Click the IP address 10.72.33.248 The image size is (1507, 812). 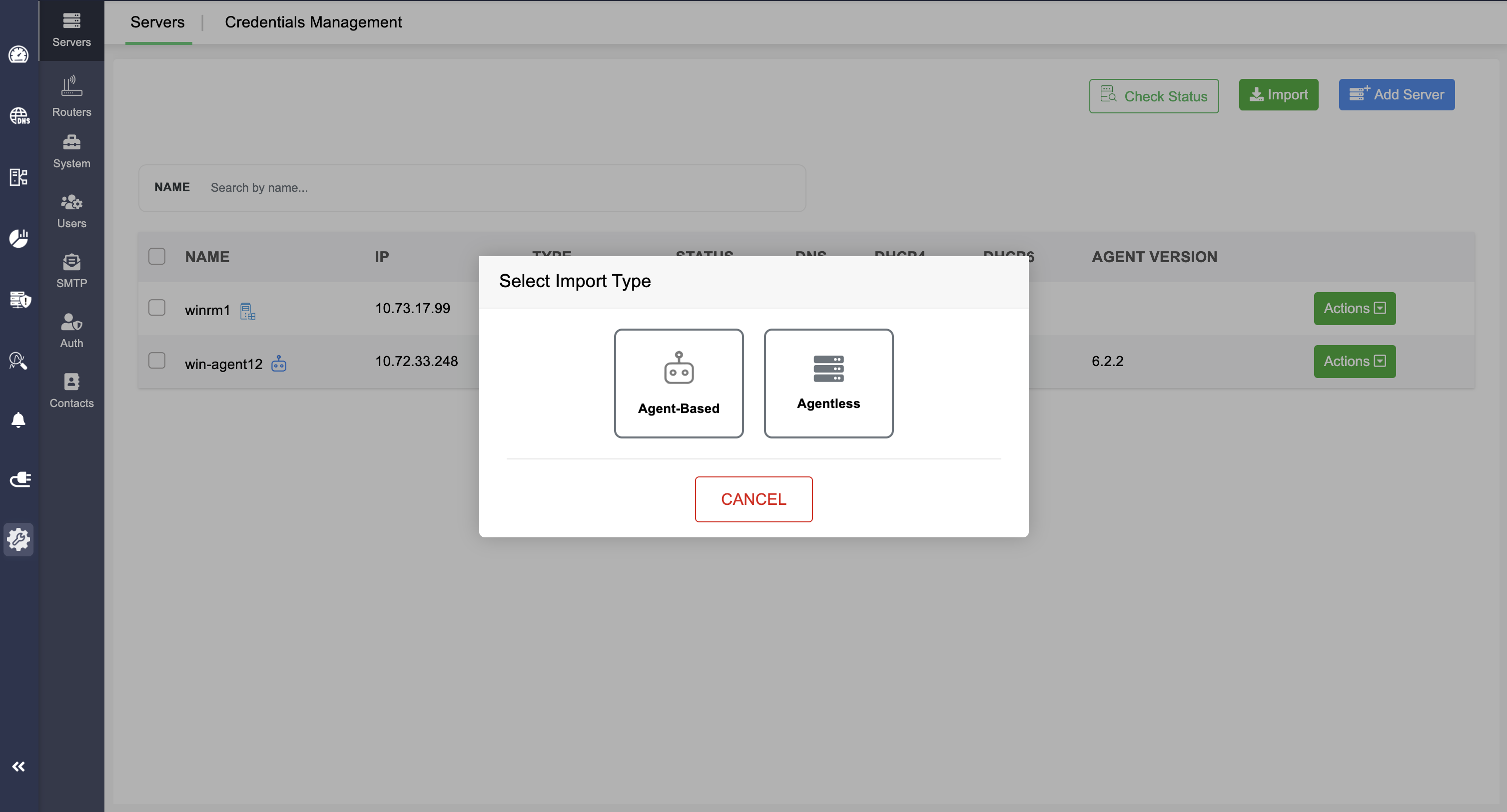click(x=417, y=361)
